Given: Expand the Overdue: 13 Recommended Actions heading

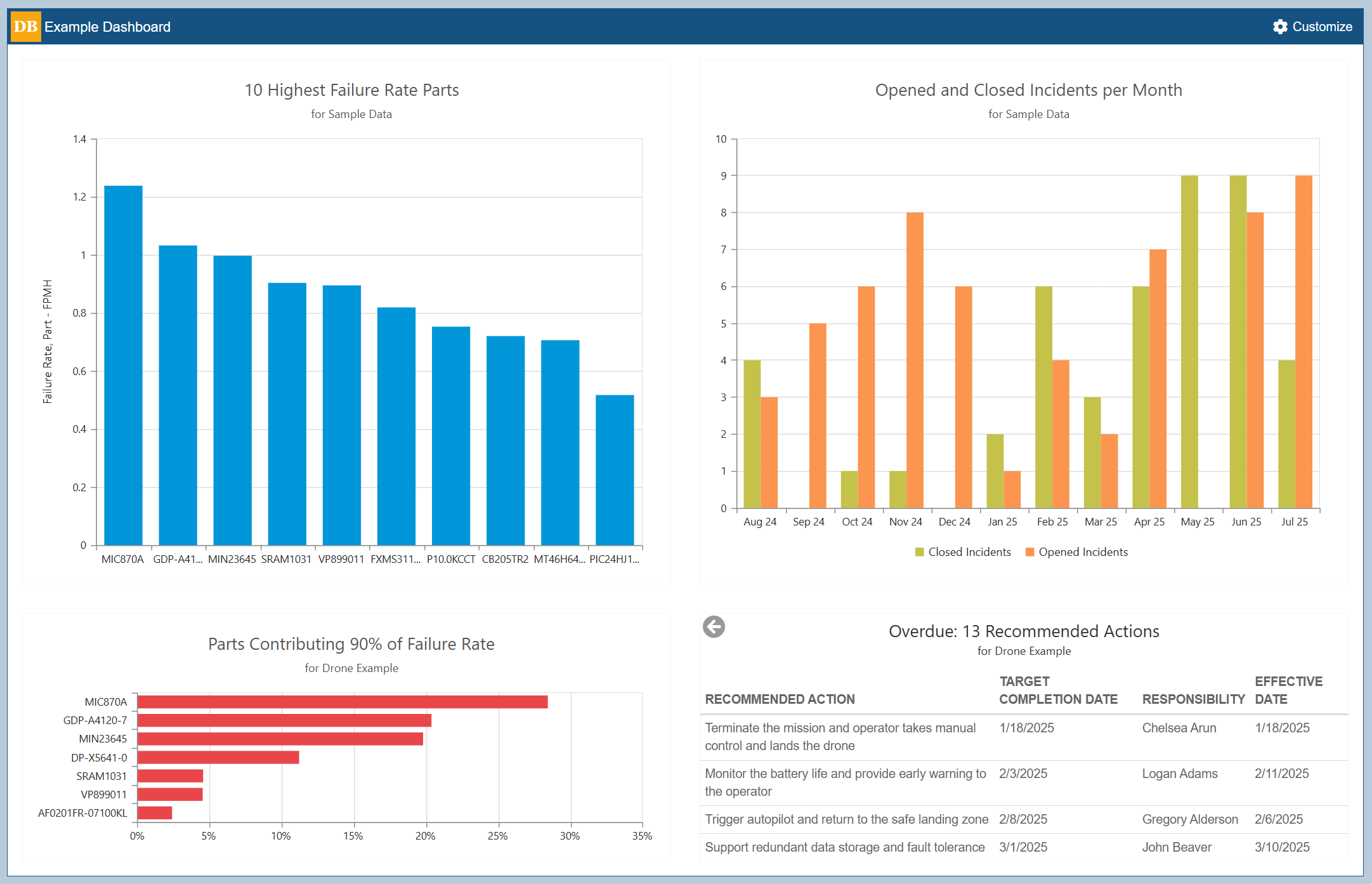Looking at the screenshot, I should pos(1024,631).
